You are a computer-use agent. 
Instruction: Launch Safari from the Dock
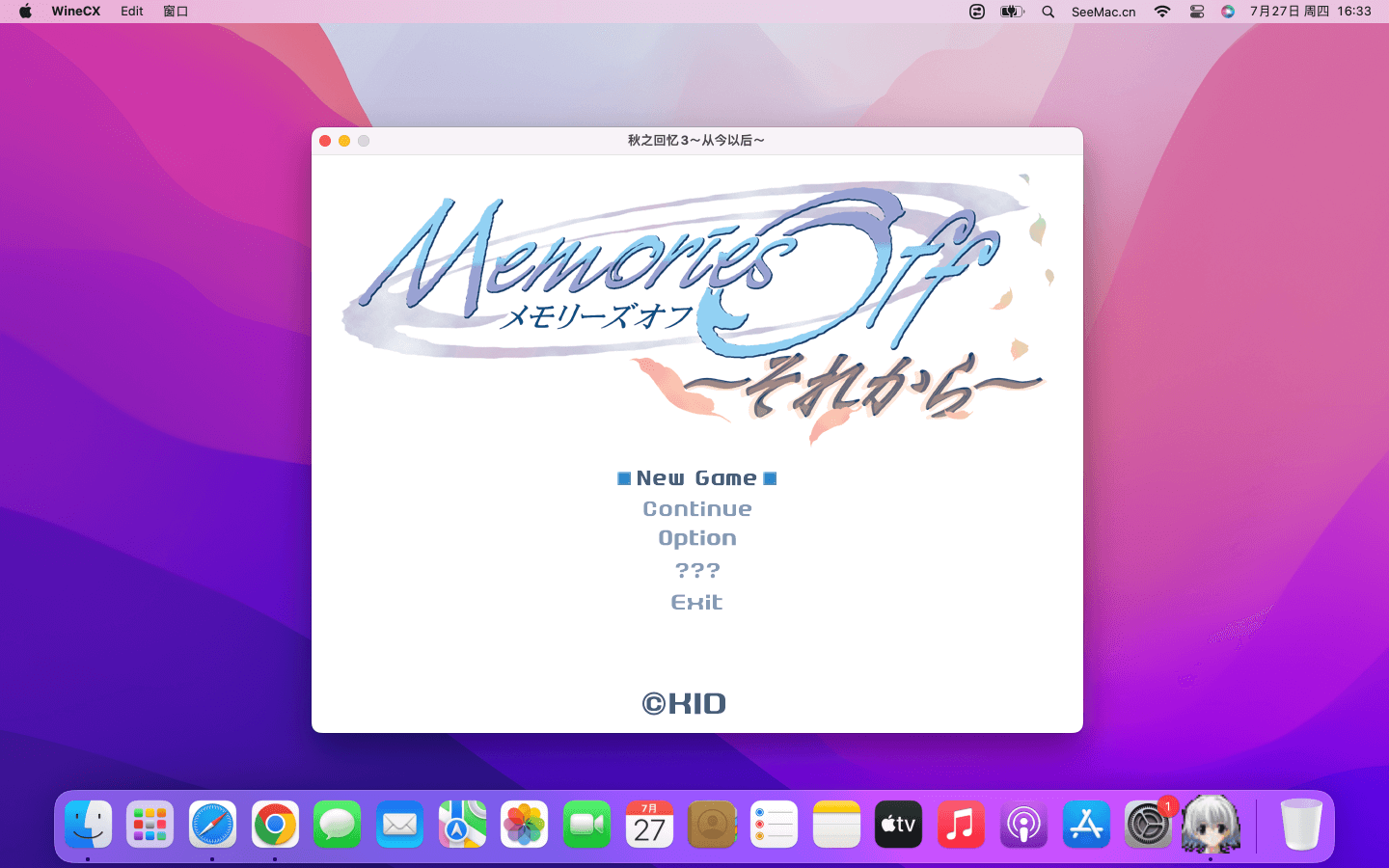point(212,825)
